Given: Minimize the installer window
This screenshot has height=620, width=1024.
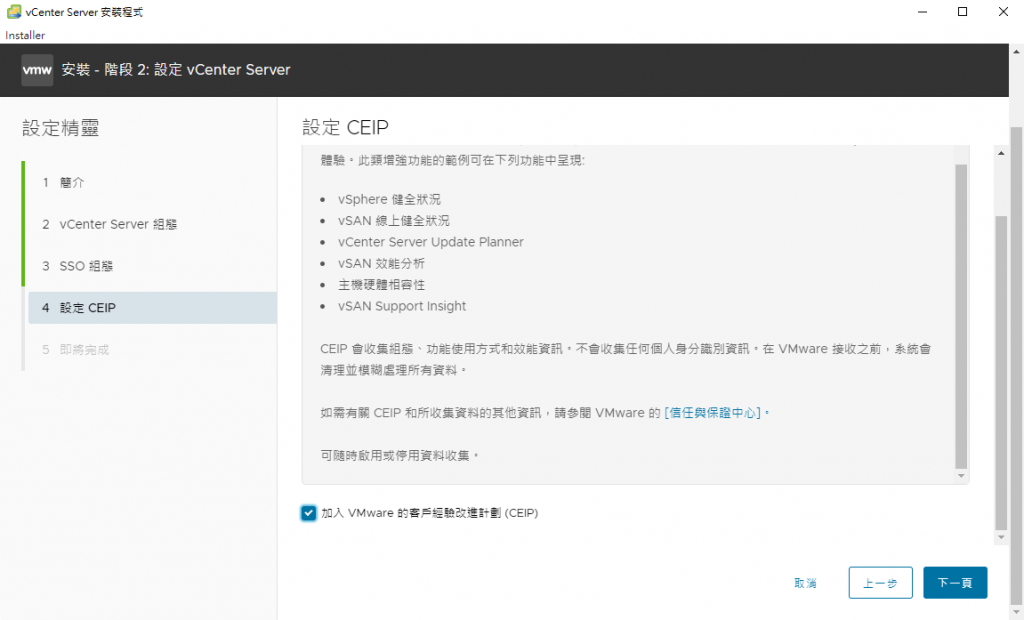Looking at the screenshot, I should pos(922,12).
